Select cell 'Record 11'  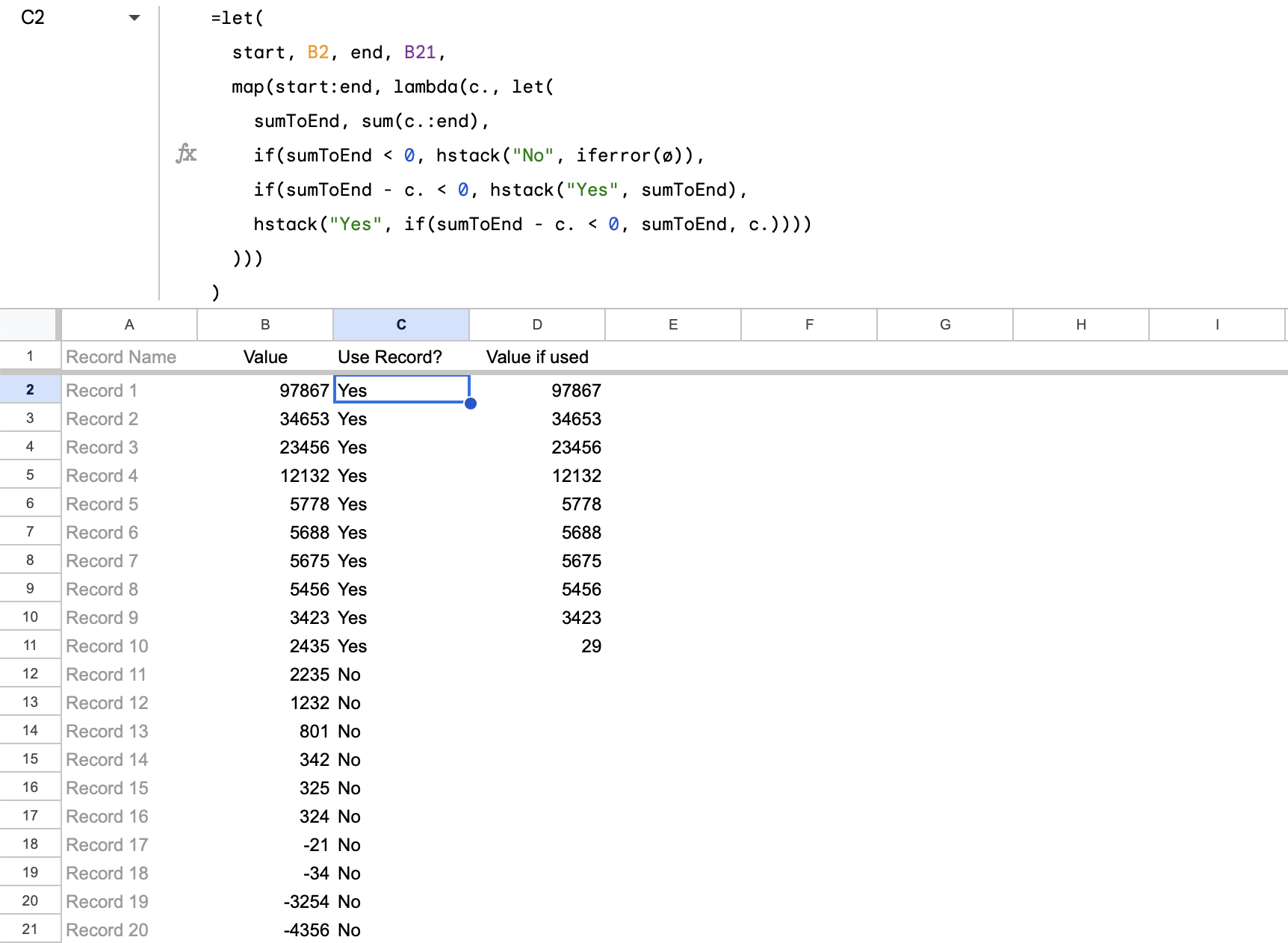click(129, 674)
